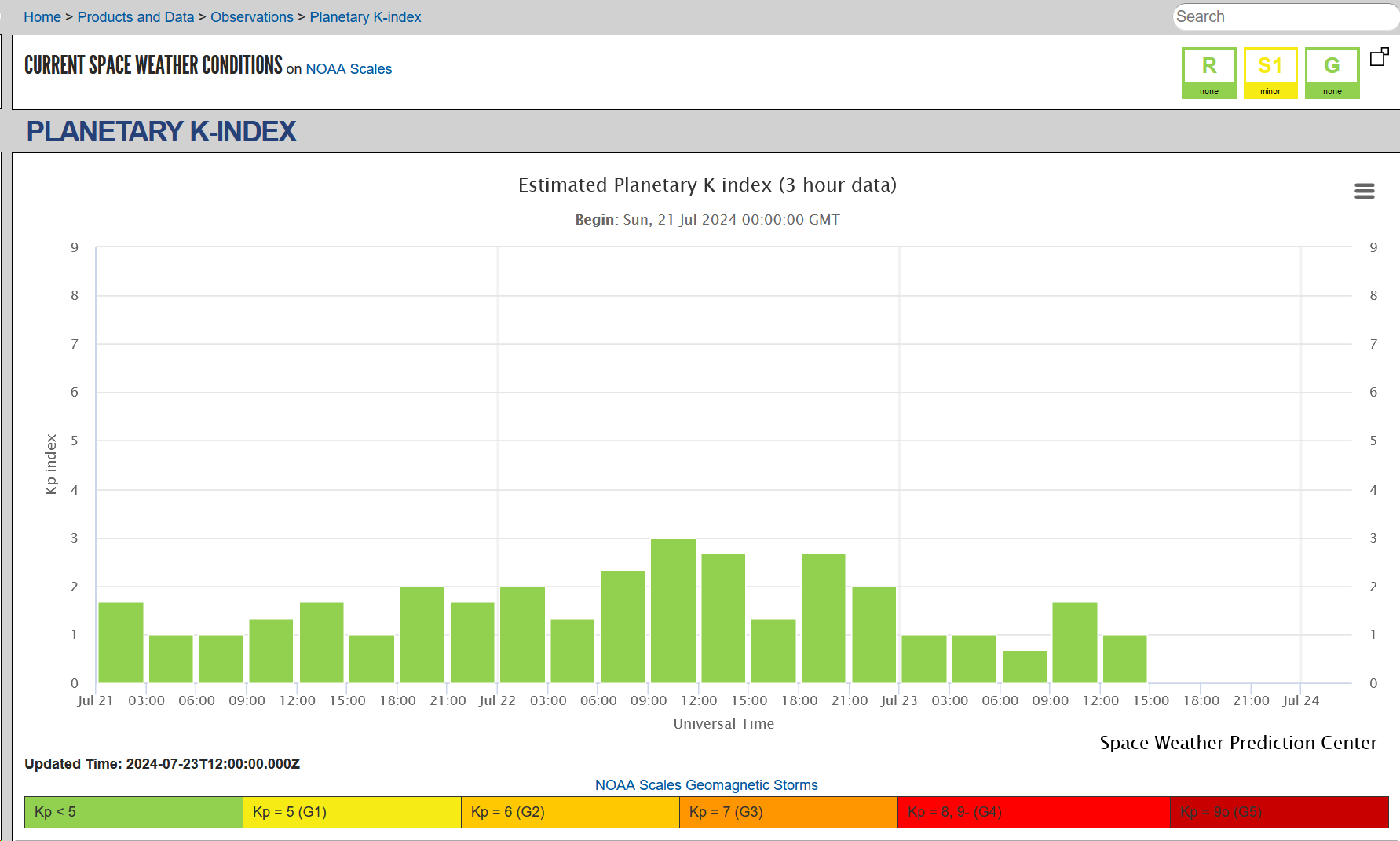Select the yellow Kp = 5 (G1) swatch
This screenshot has height=841, width=1400.
click(353, 812)
